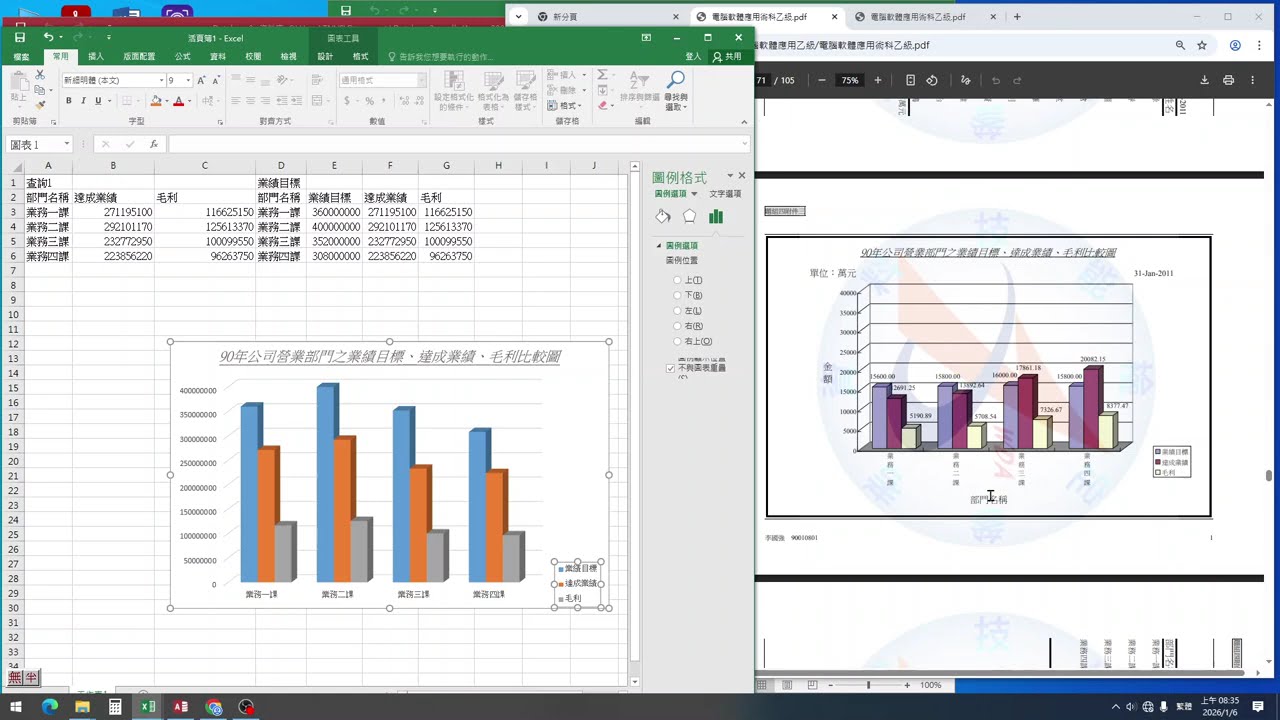The image size is (1280, 720).
Task: Open the legend options dropdown arrow in pane header
Action: 695,194
